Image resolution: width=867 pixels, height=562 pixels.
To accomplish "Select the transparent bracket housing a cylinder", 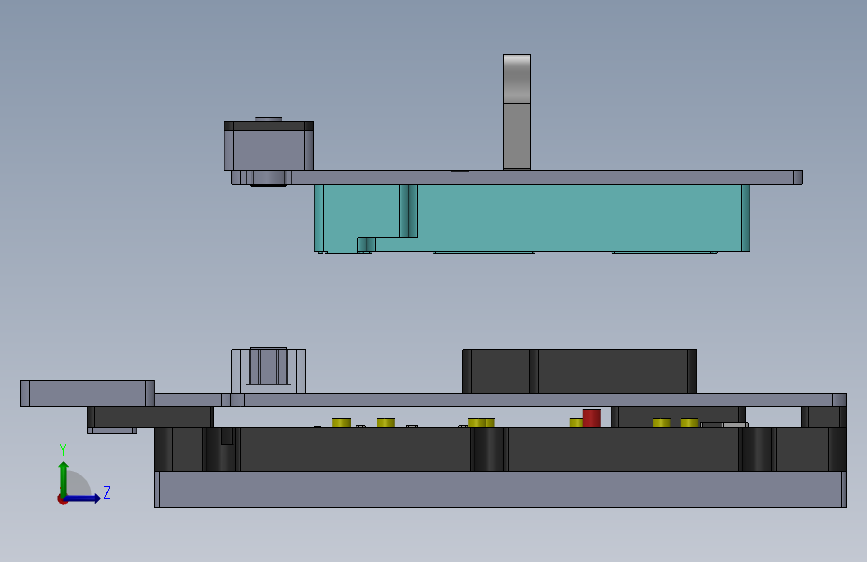I will point(268,371).
